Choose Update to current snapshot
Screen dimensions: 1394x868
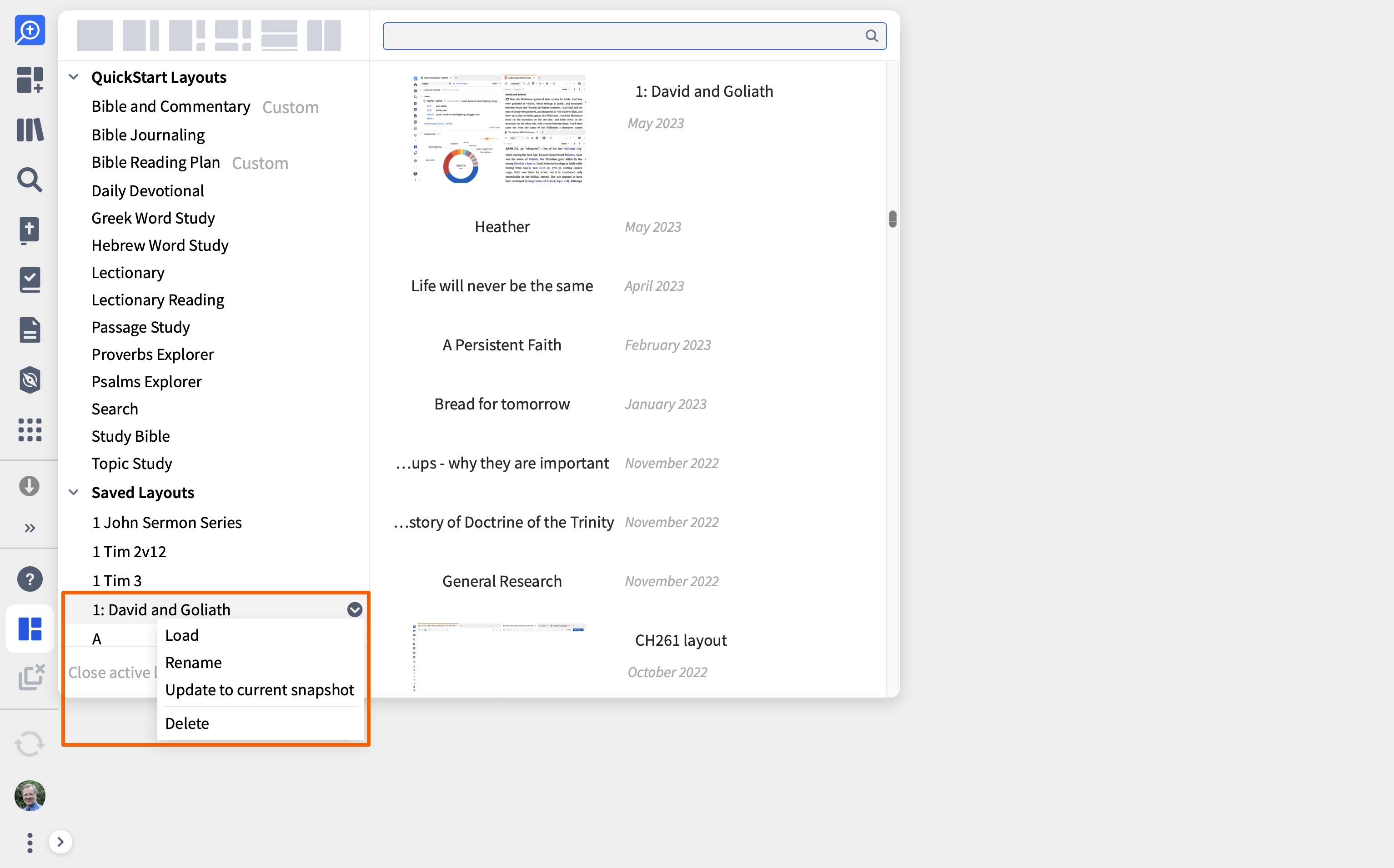coord(260,689)
